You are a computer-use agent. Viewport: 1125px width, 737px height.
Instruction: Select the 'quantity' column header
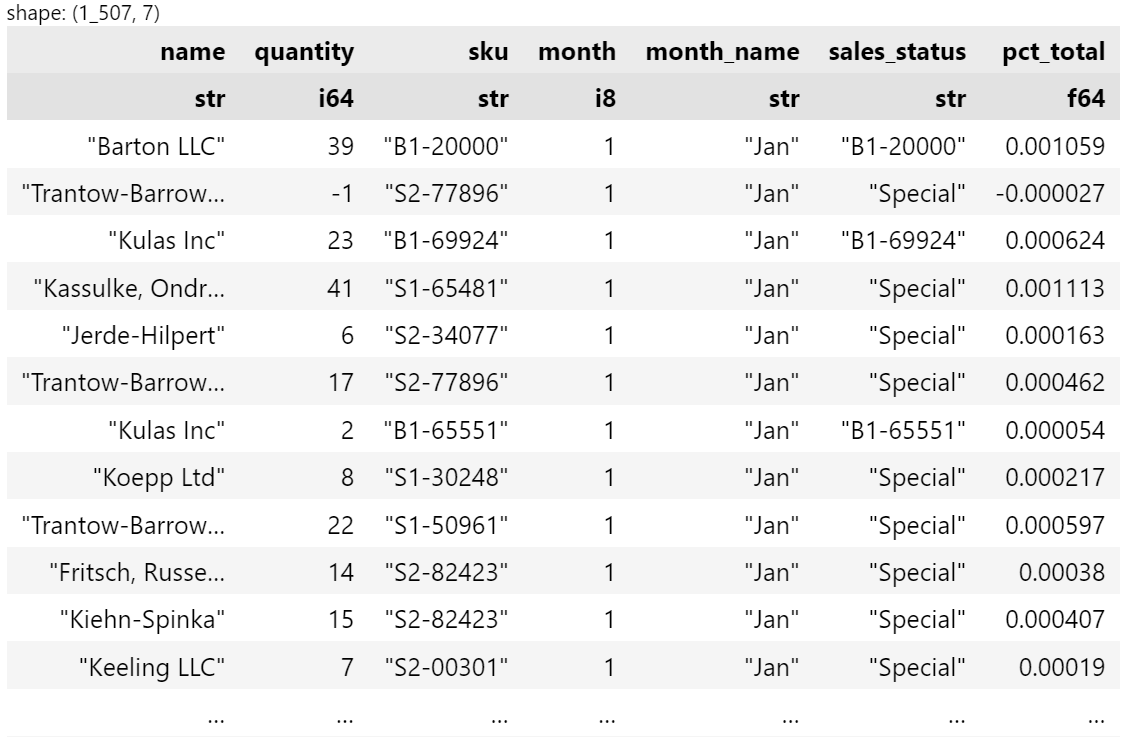(304, 52)
